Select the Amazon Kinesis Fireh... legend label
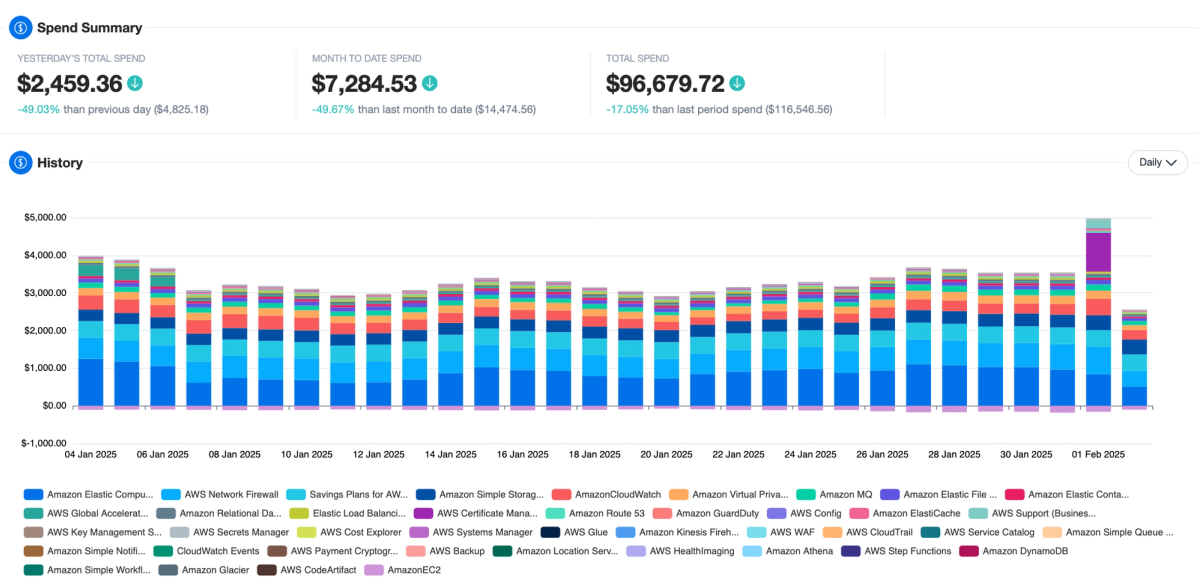This screenshot has height=586, width=1200. [689, 532]
